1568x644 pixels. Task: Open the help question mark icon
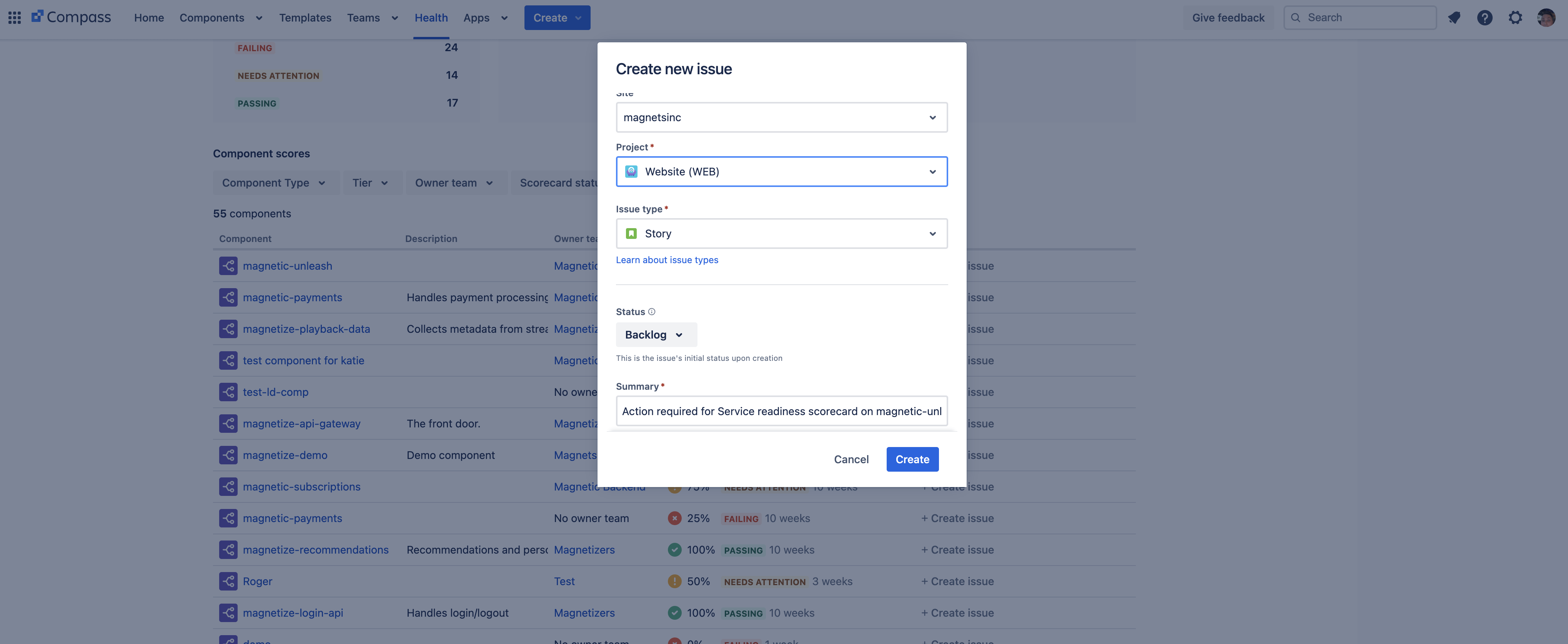[x=1485, y=18]
